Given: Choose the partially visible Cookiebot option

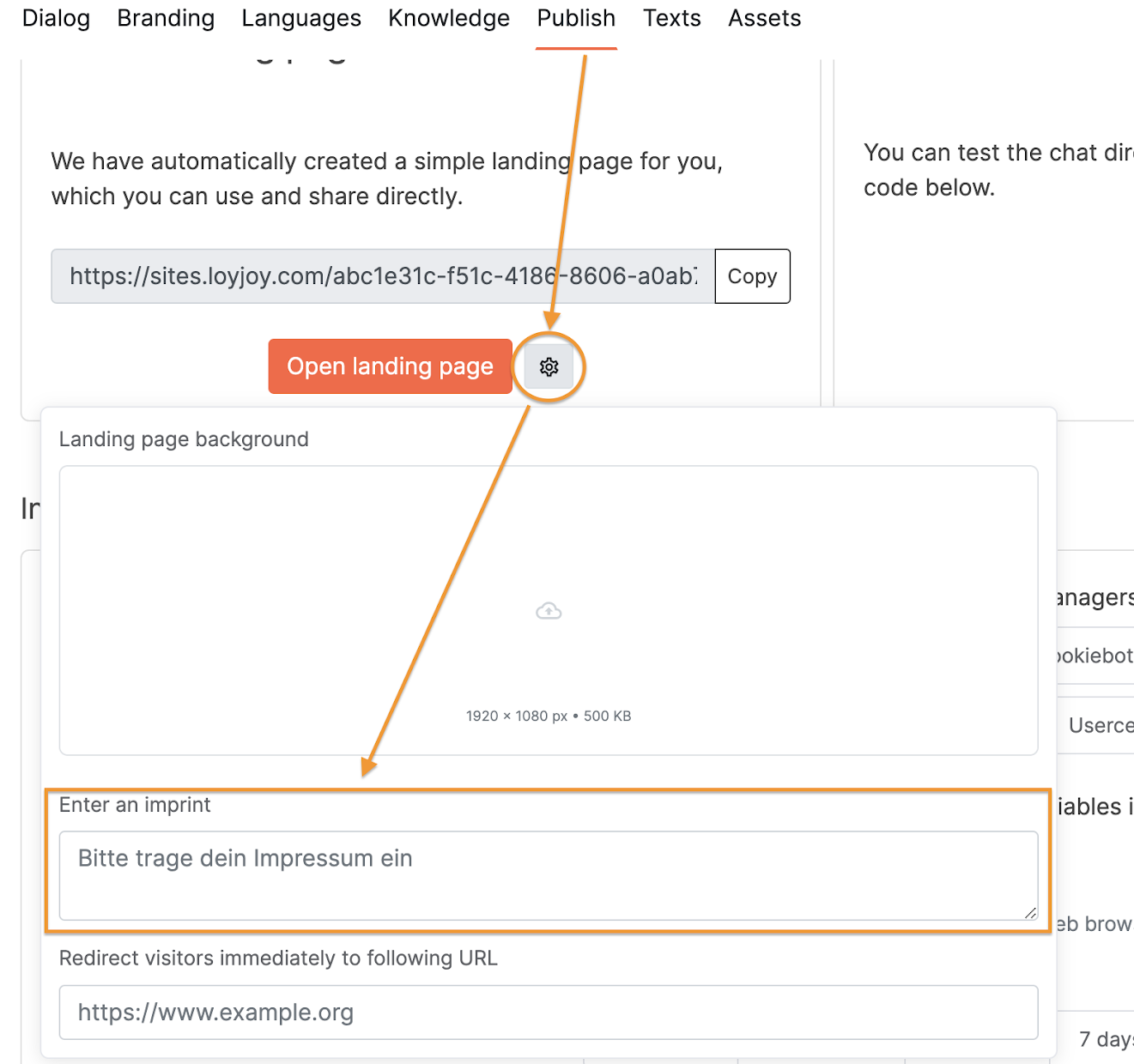Looking at the screenshot, I should coord(1095,656).
